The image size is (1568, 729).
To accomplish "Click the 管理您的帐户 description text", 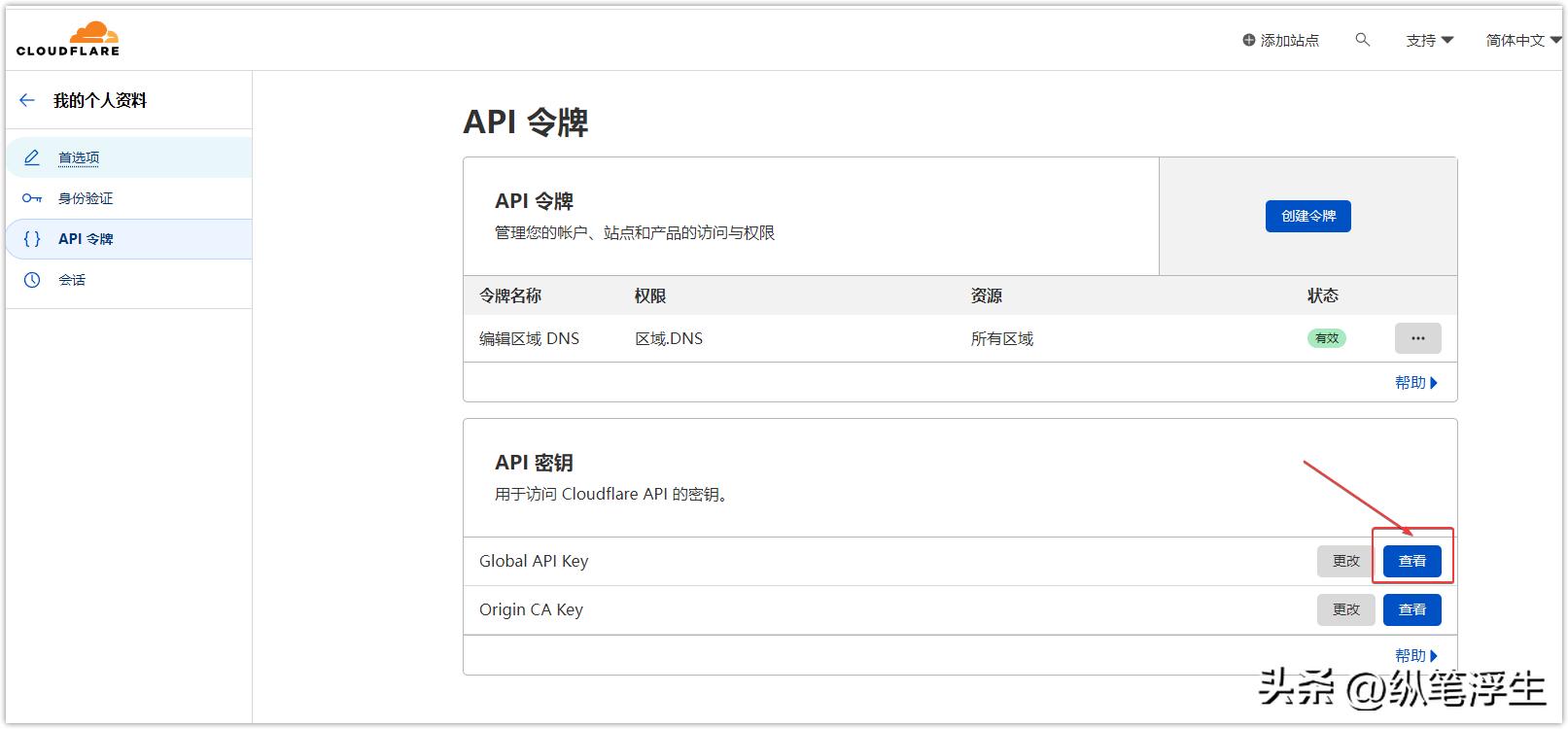I will point(635,233).
